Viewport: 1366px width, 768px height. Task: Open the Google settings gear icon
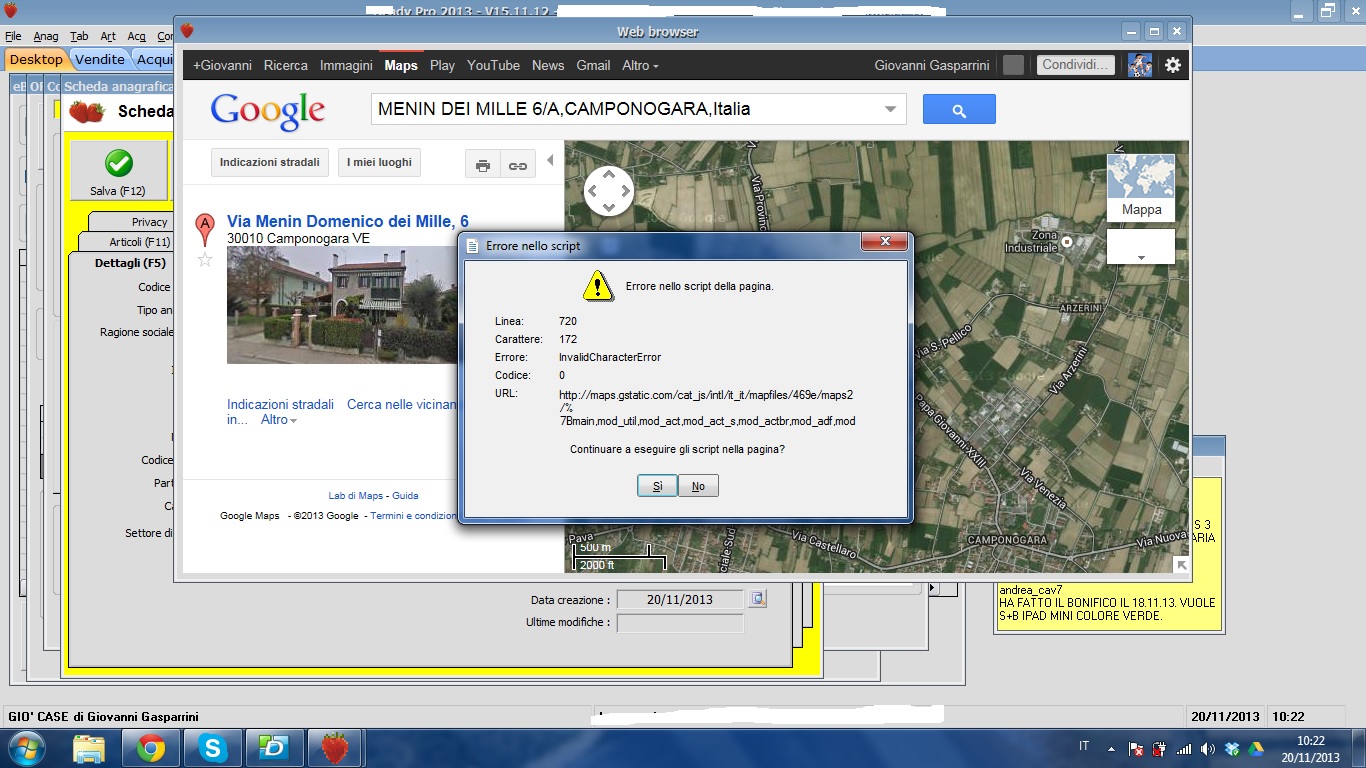pos(1173,65)
